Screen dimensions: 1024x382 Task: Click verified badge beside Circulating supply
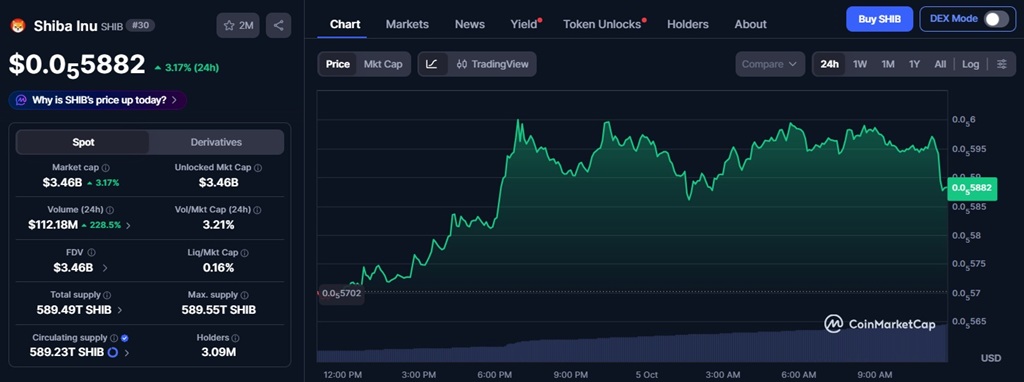pyautogui.click(x=125, y=338)
